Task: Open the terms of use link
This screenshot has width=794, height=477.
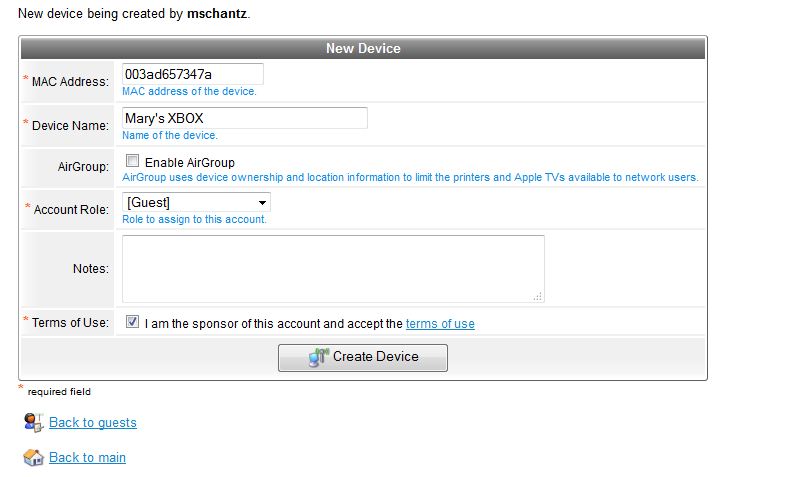Action: click(x=440, y=324)
